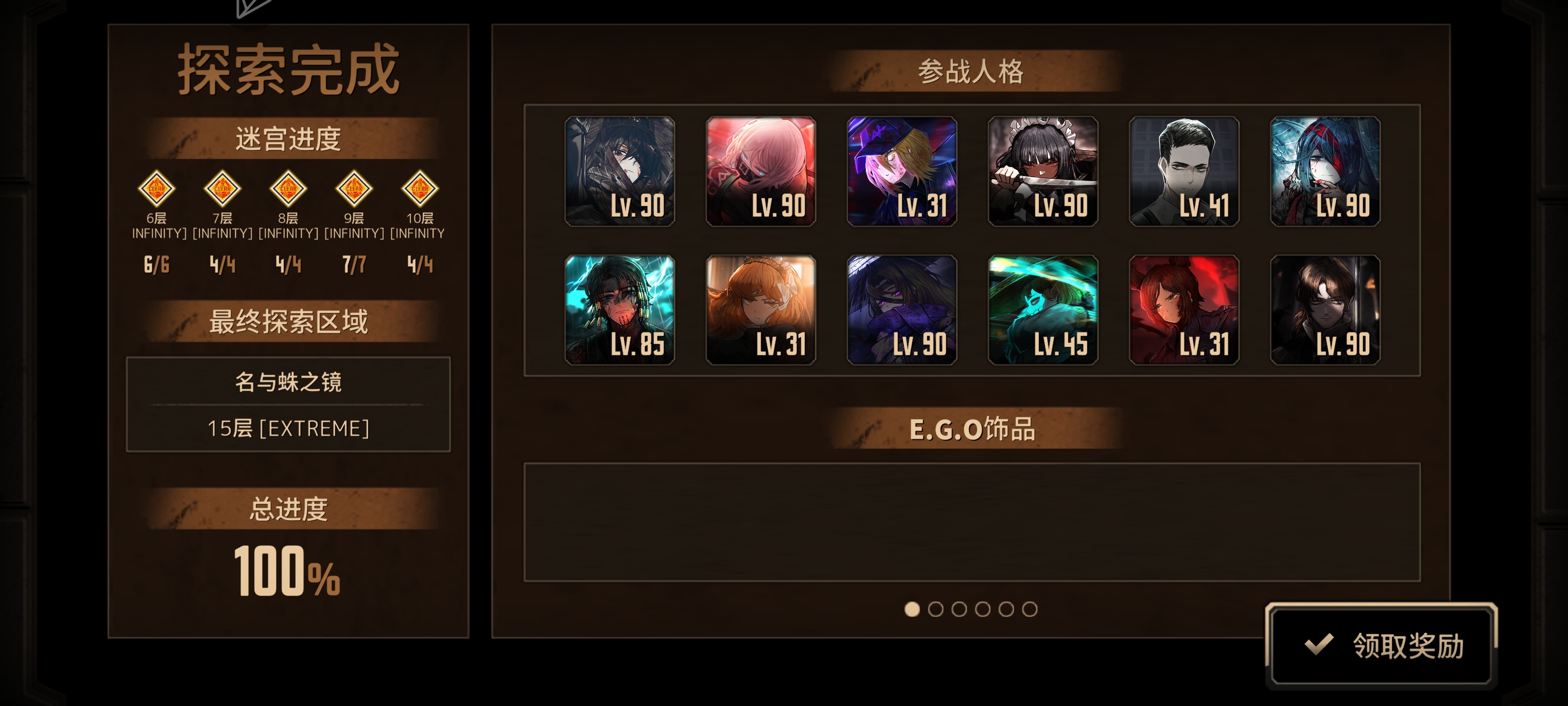Viewport: 1568px width, 706px height.
Task: Switch to the second page indicator dot
Action: click(x=936, y=609)
